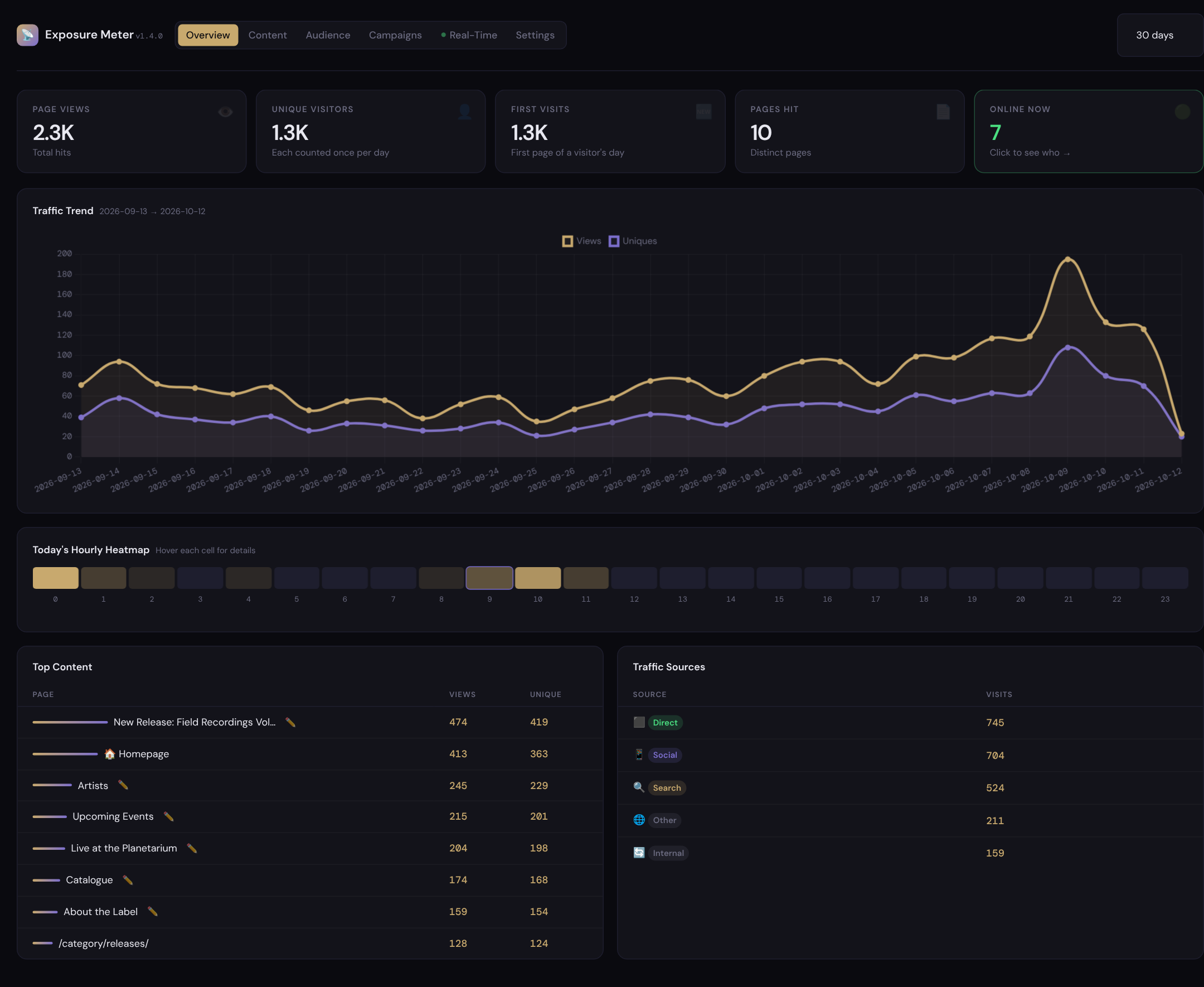Click the magnifier icon in Search row
The height and width of the screenshot is (987, 1204).
pos(639,787)
